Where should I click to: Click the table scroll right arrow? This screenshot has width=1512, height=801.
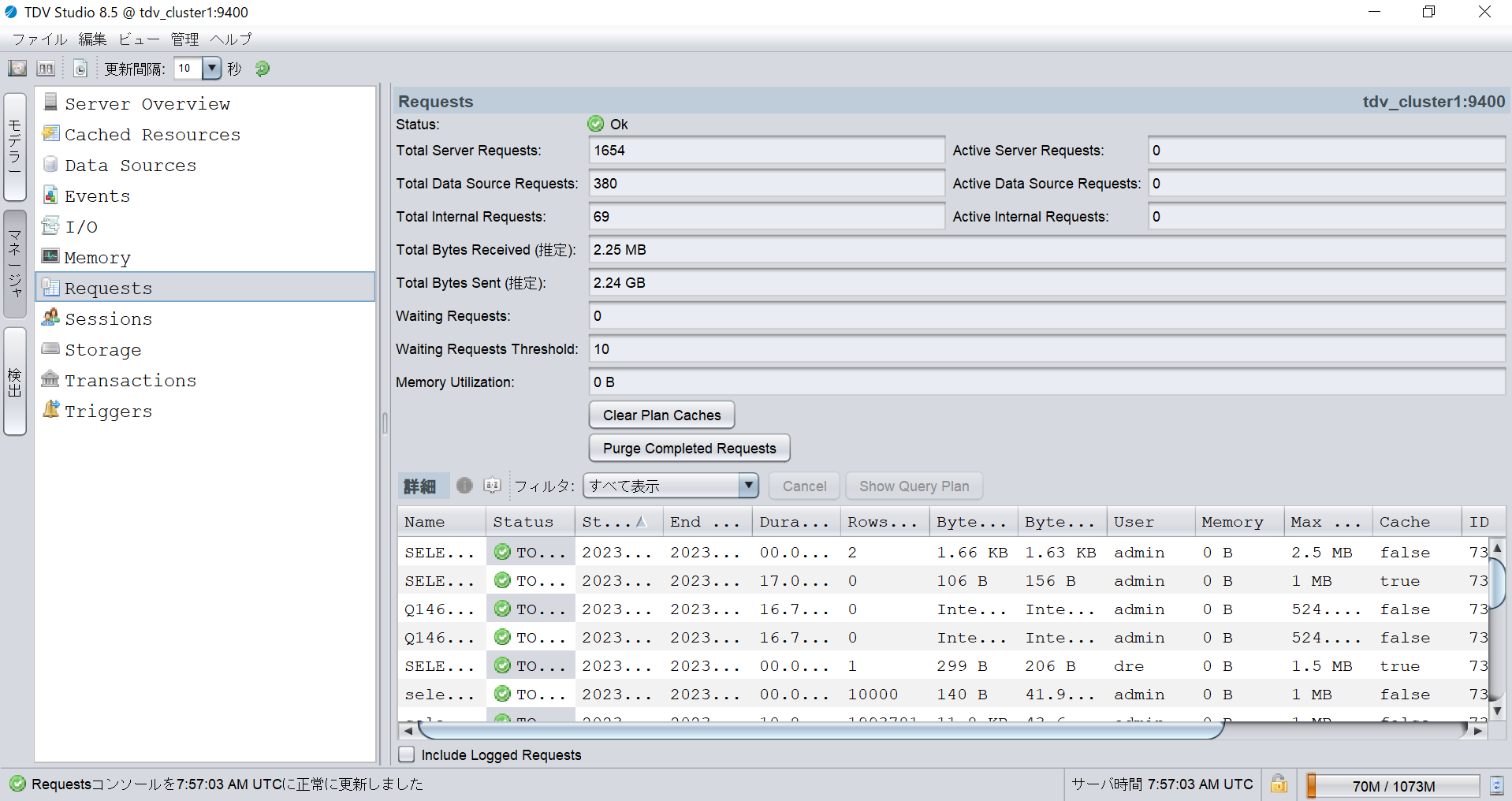tap(1478, 731)
